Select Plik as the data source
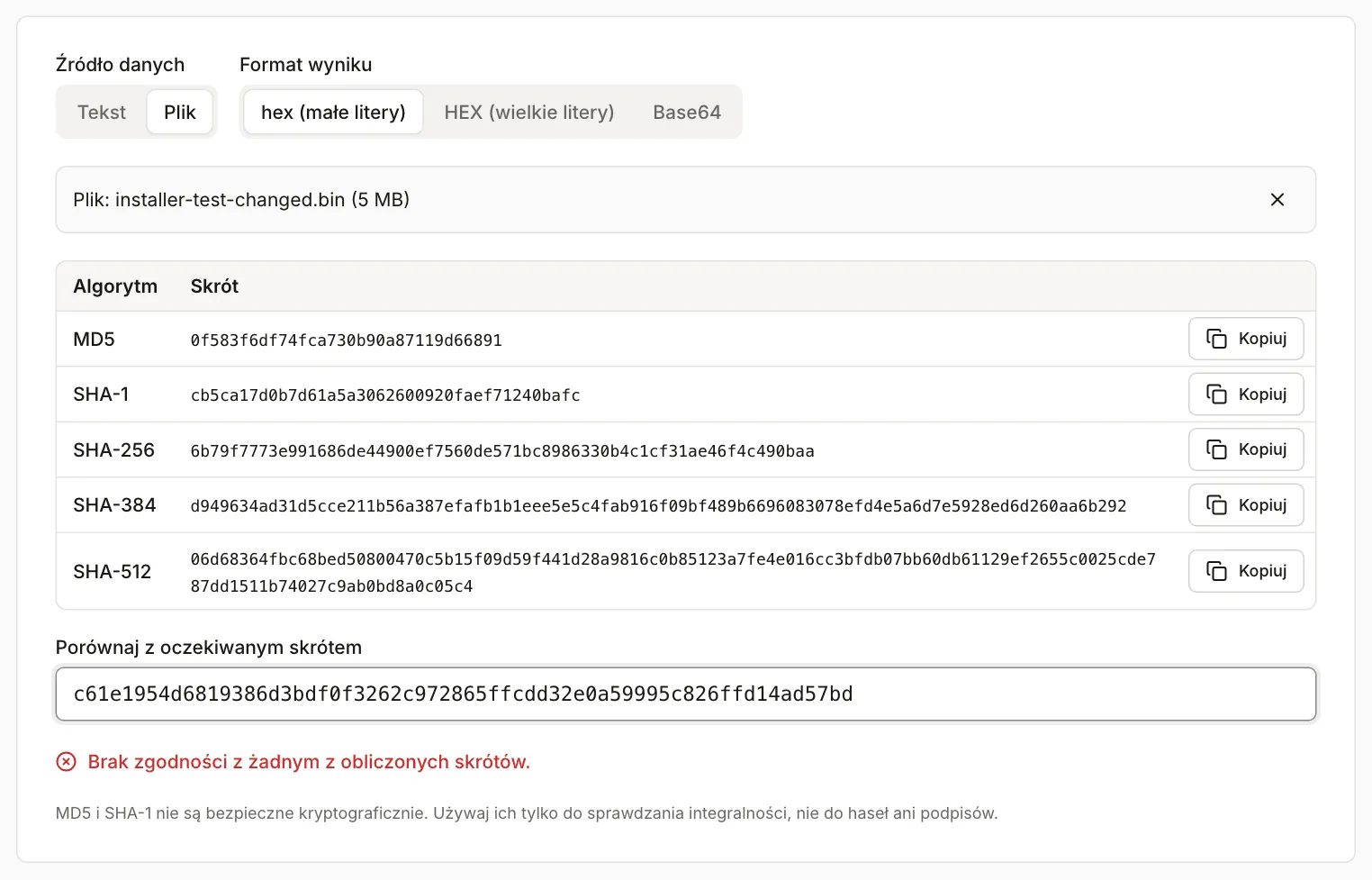Image resolution: width=1372 pixels, height=880 pixels. coord(180,113)
